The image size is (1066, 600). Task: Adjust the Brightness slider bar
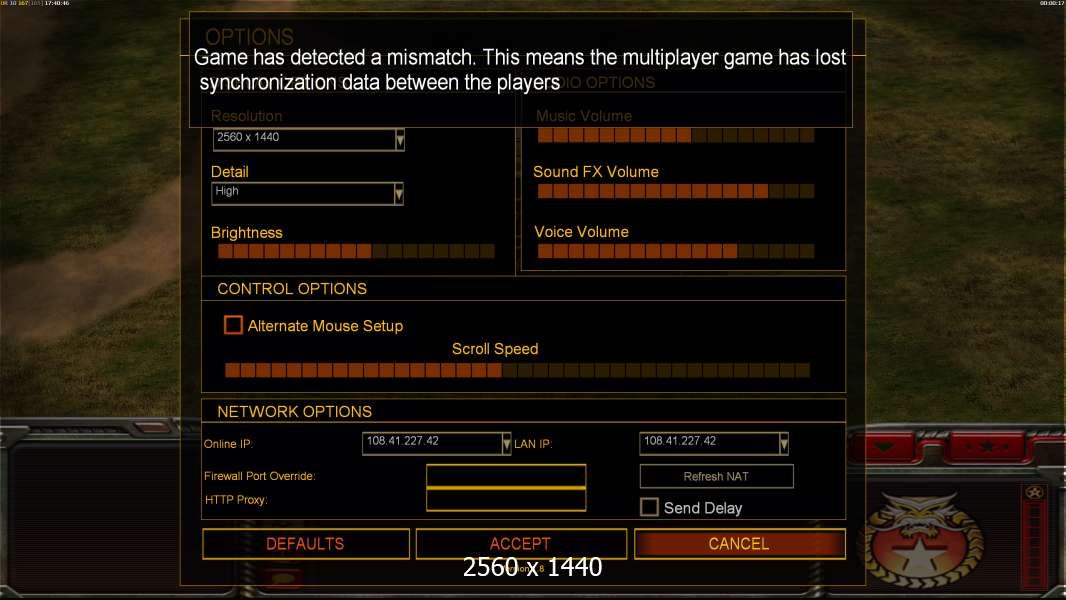356,251
